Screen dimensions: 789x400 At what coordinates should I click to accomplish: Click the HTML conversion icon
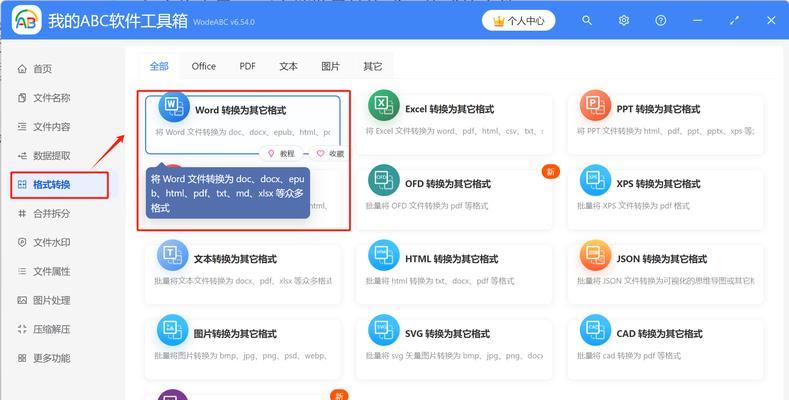pos(383,256)
